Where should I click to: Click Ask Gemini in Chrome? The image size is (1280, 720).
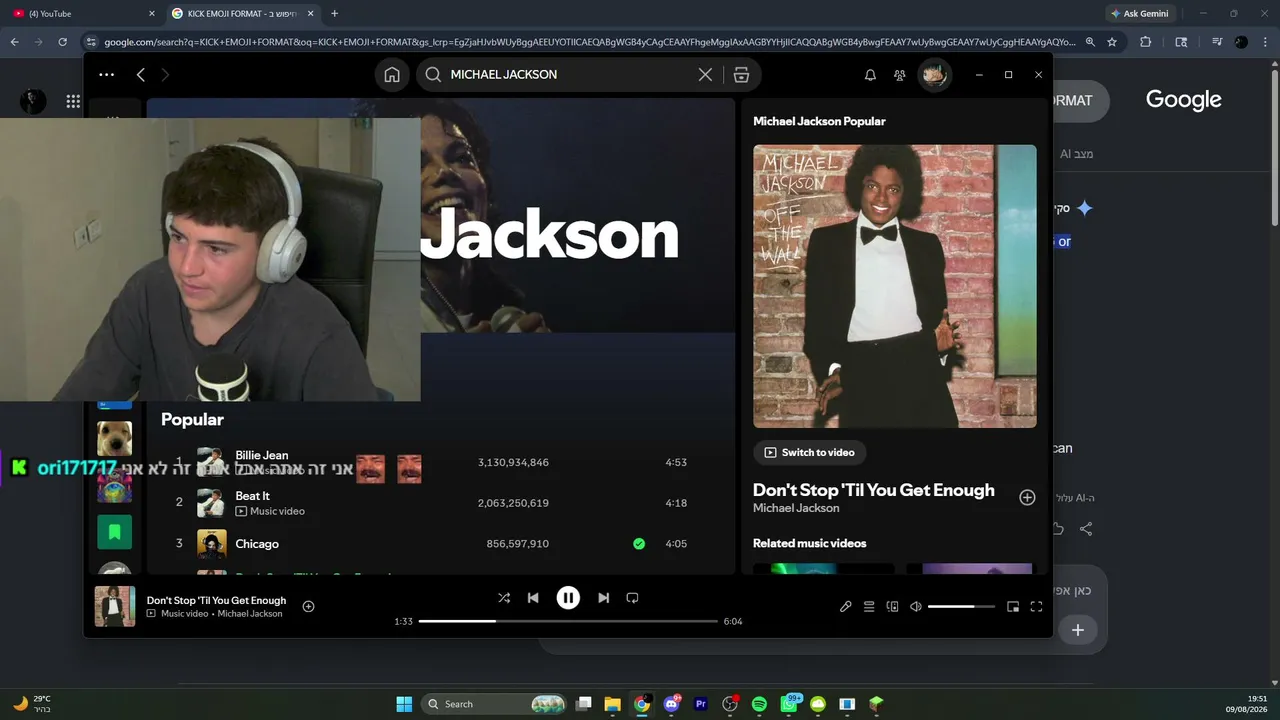(x=1140, y=14)
